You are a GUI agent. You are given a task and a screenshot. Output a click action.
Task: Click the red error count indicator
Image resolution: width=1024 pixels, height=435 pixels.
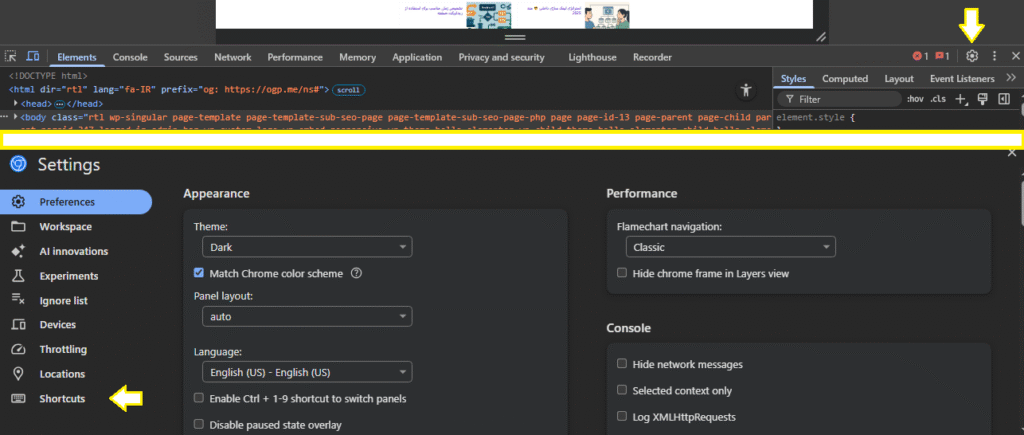(x=920, y=56)
